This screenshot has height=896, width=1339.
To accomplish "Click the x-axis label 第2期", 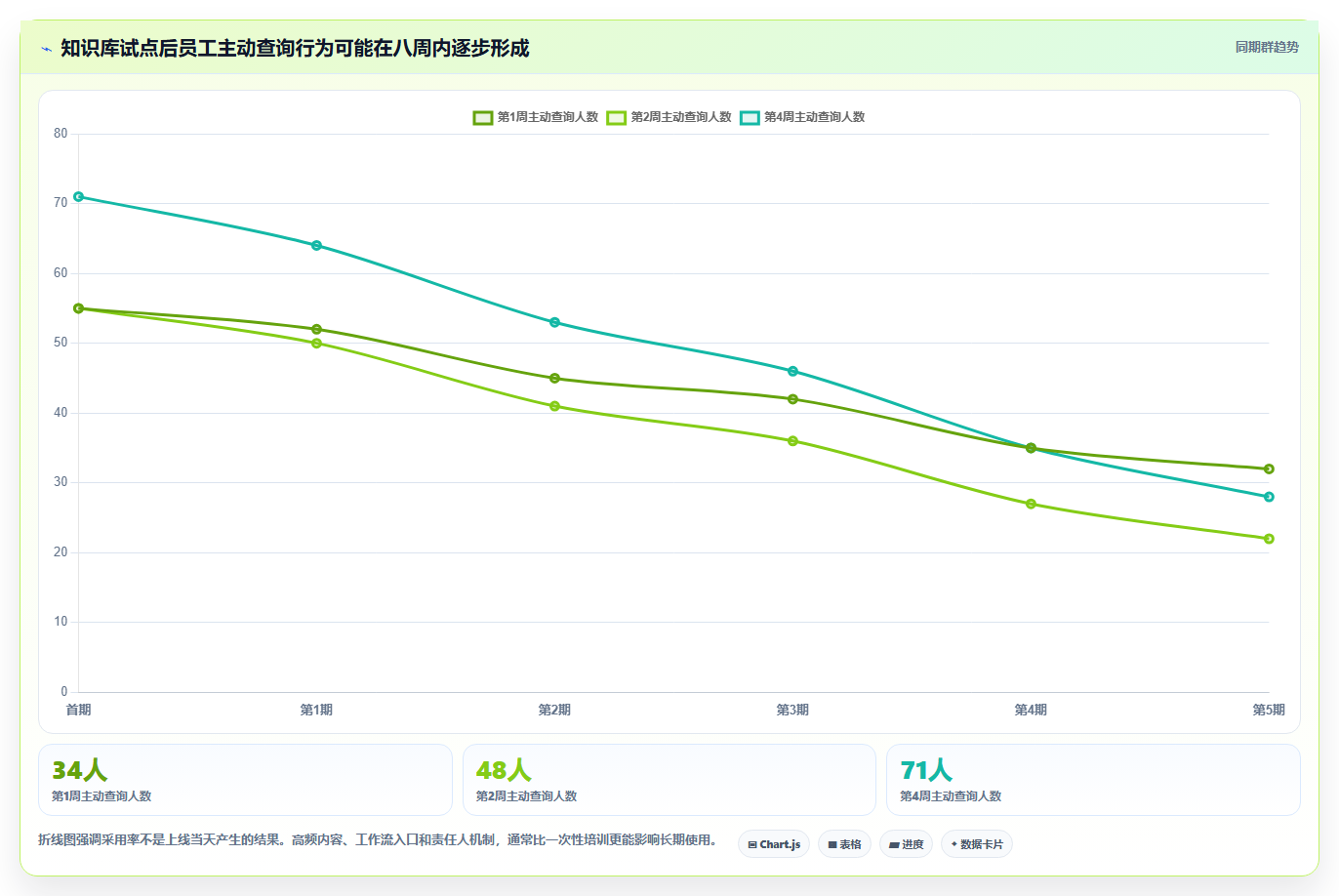I will (554, 710).
